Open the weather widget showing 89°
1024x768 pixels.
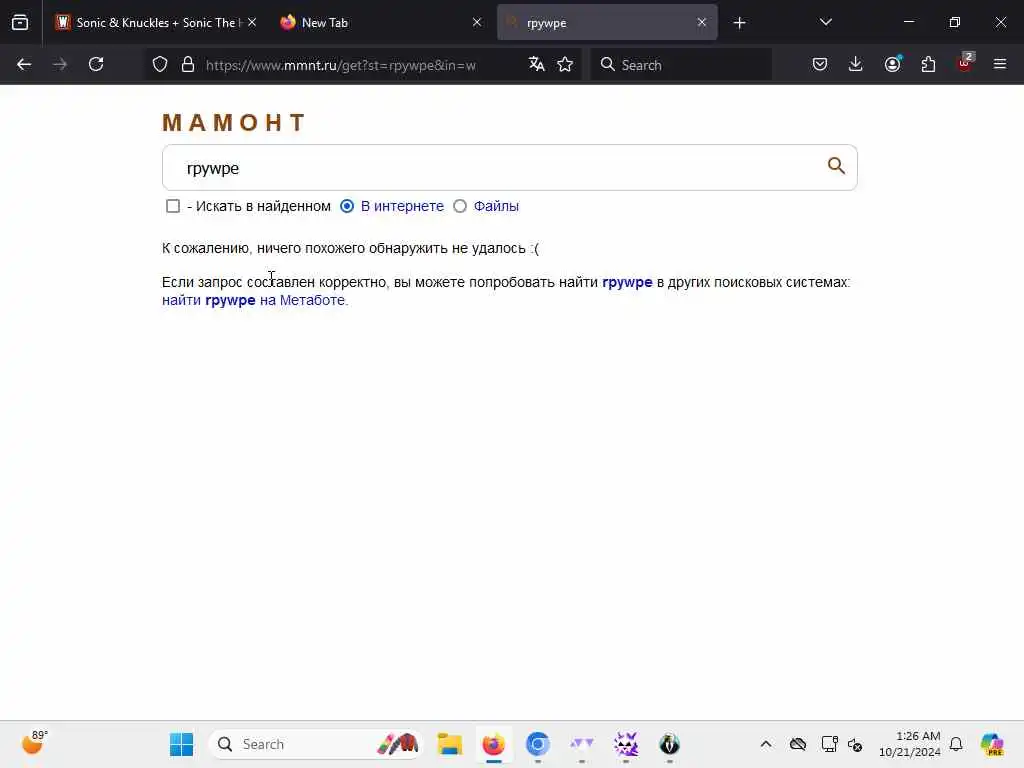coord(34,743)
